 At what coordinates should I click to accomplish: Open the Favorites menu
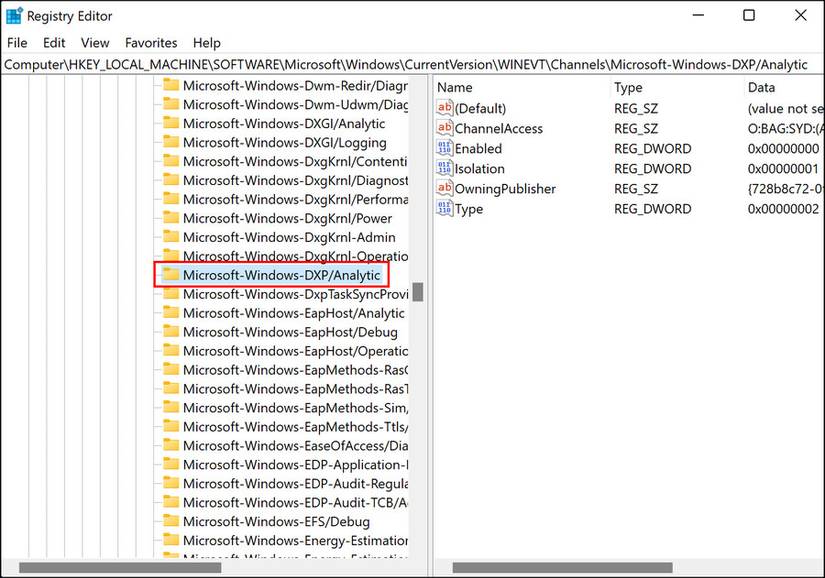151,42
